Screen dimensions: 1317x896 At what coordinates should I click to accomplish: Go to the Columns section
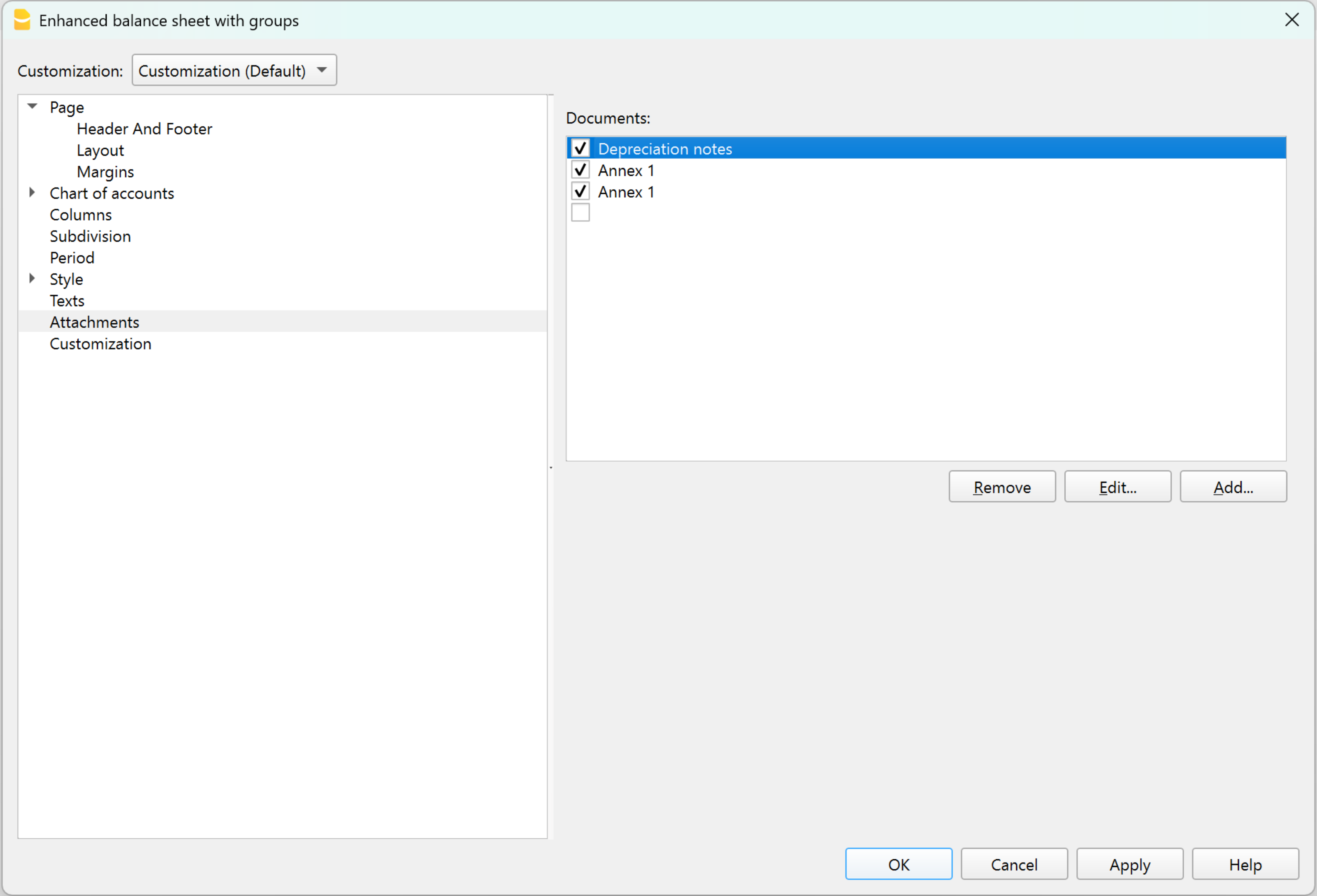(81, 215)
